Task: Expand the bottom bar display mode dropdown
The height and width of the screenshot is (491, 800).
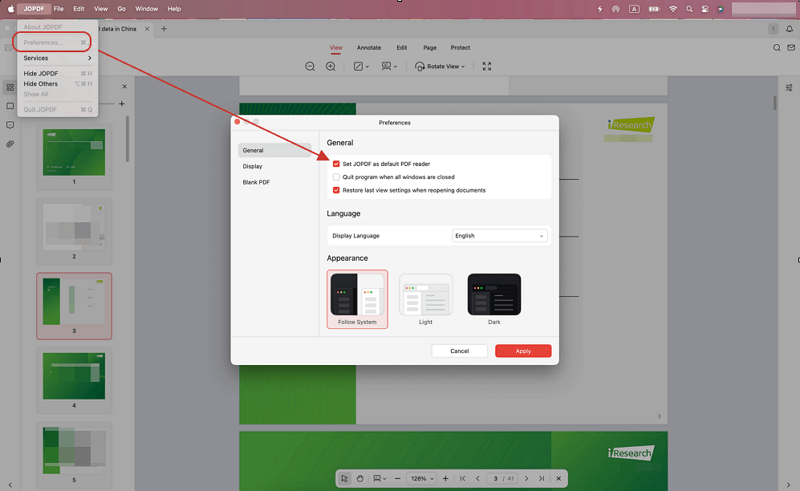Action: [384, 478]
